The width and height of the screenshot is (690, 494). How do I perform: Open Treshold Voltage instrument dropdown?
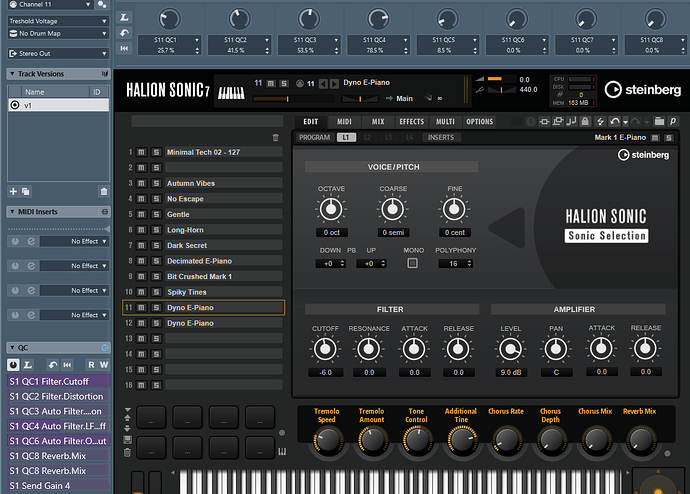click(58, 21)
